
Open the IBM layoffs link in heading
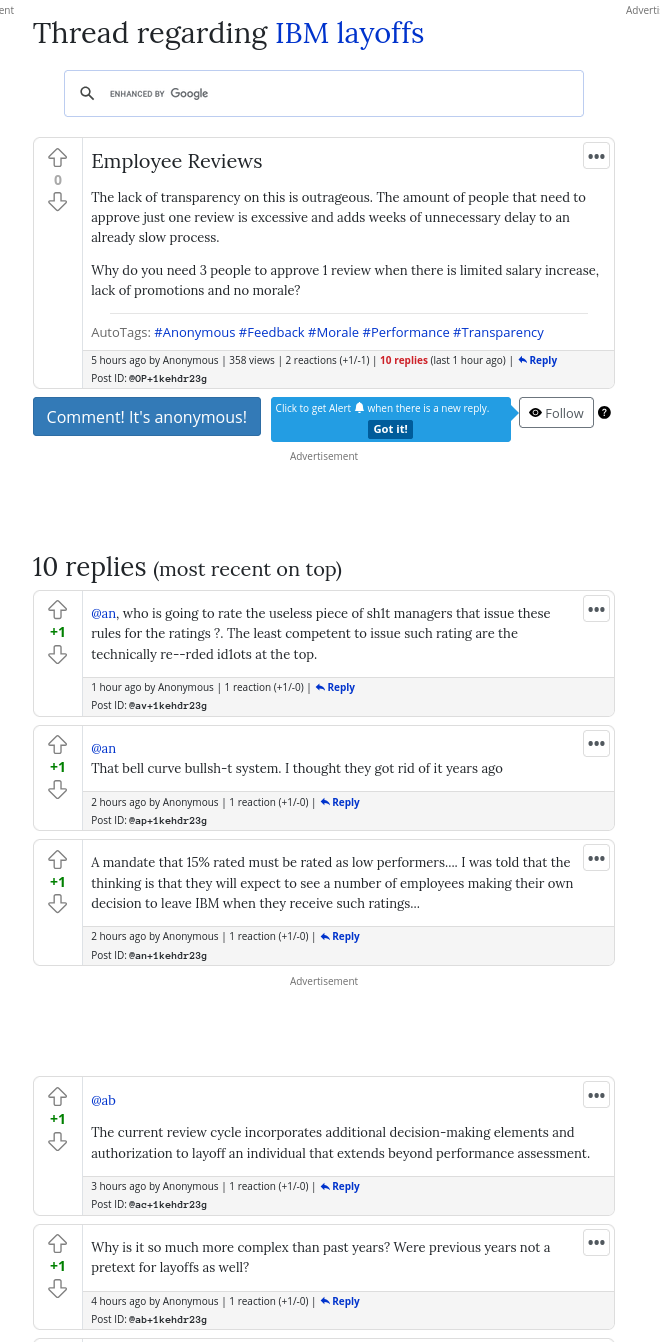(349, 33)
